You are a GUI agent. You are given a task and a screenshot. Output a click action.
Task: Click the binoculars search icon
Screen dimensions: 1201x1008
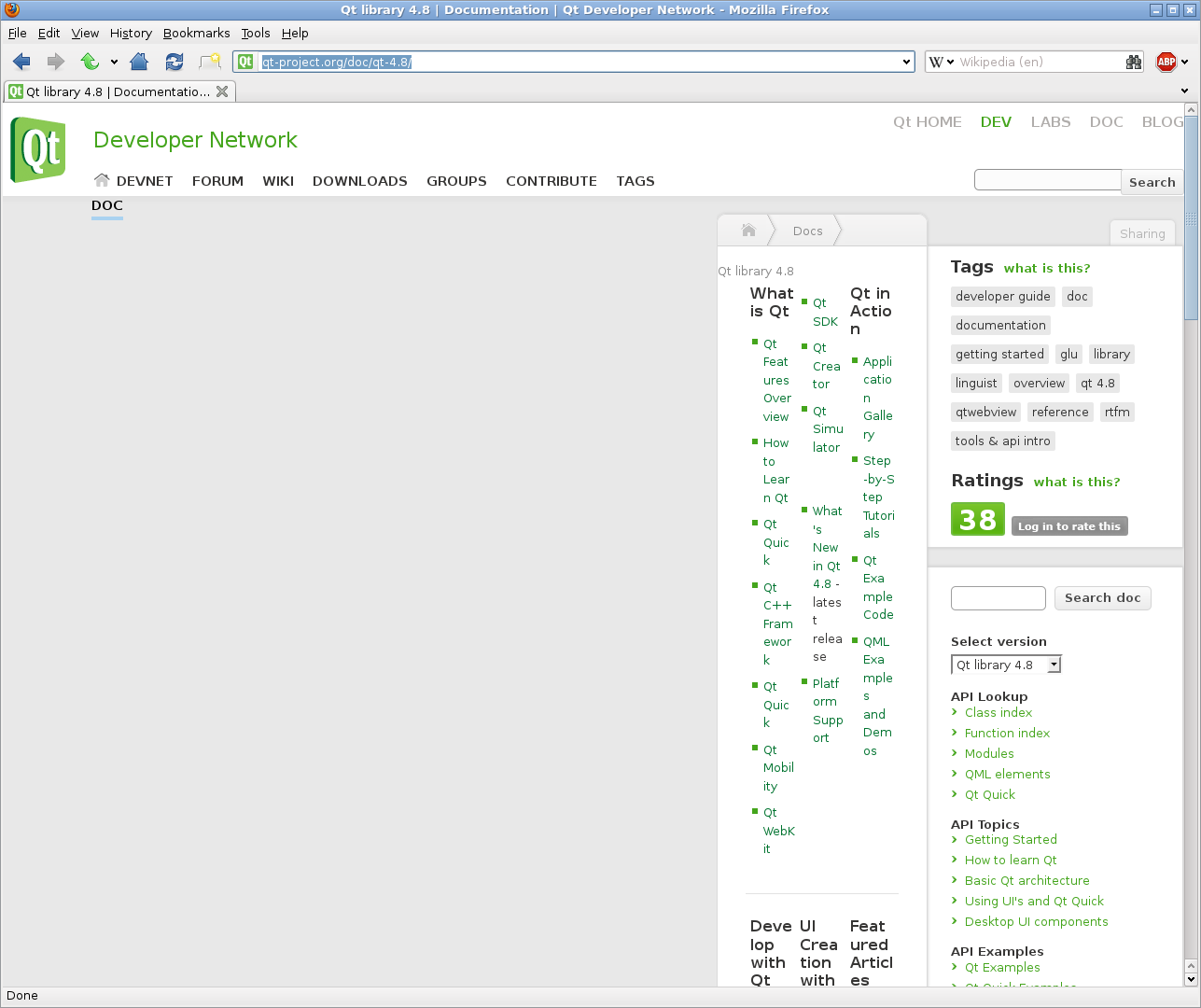[1134, 62]
